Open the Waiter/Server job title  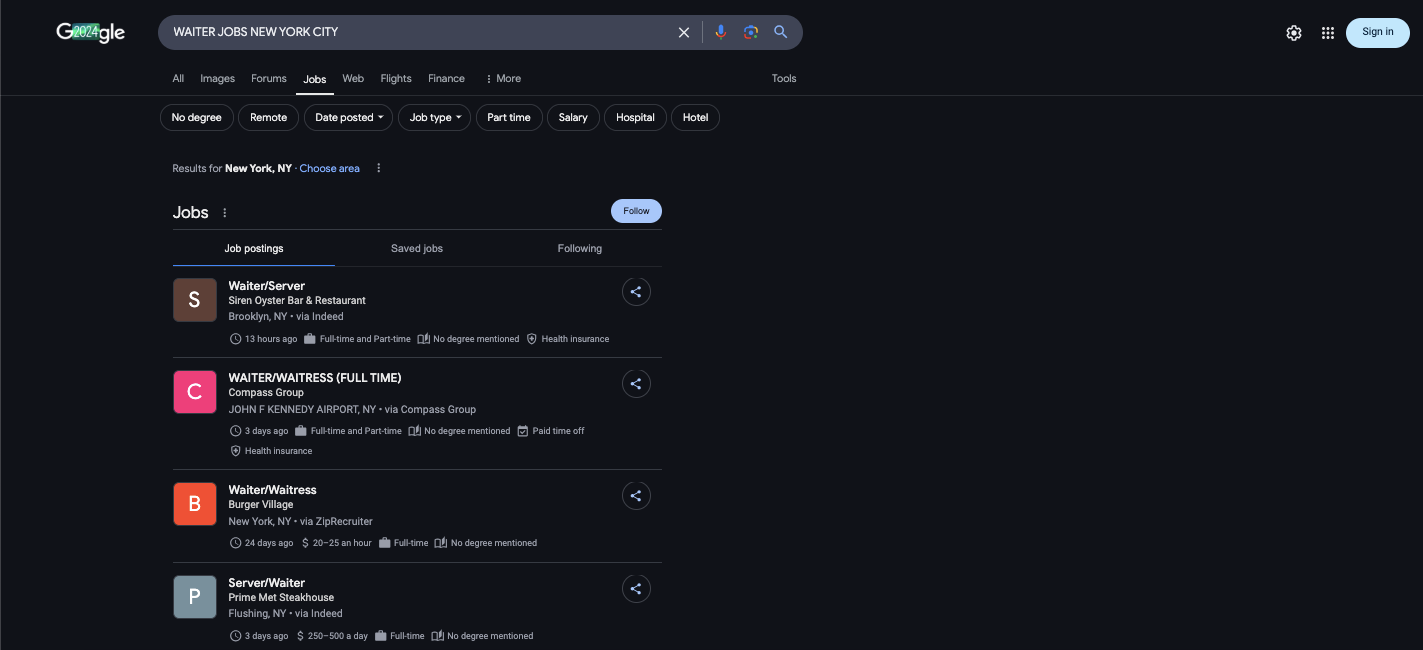(267, 286)
